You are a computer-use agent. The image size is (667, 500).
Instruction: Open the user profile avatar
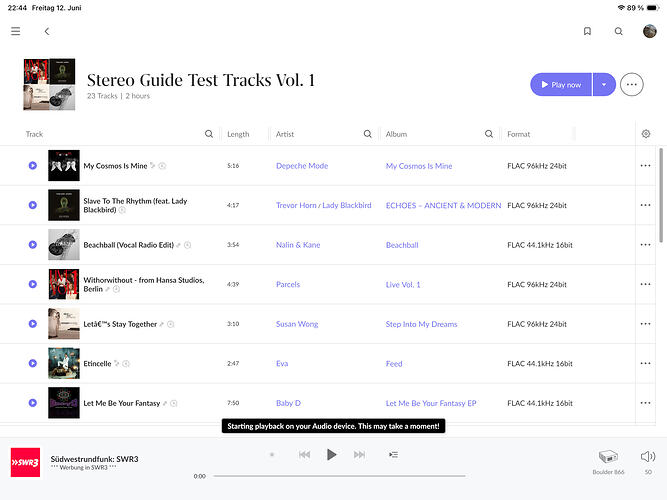[650, 31]
